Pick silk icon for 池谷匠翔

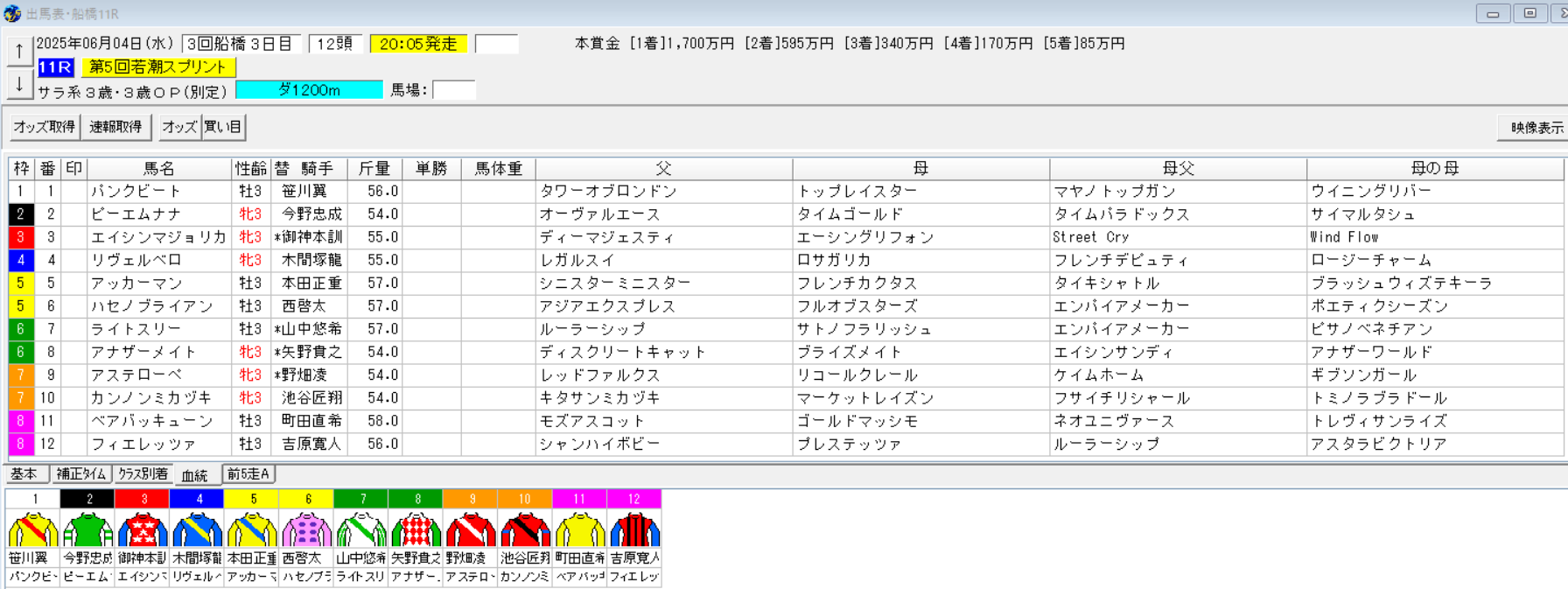click(525, 529)
